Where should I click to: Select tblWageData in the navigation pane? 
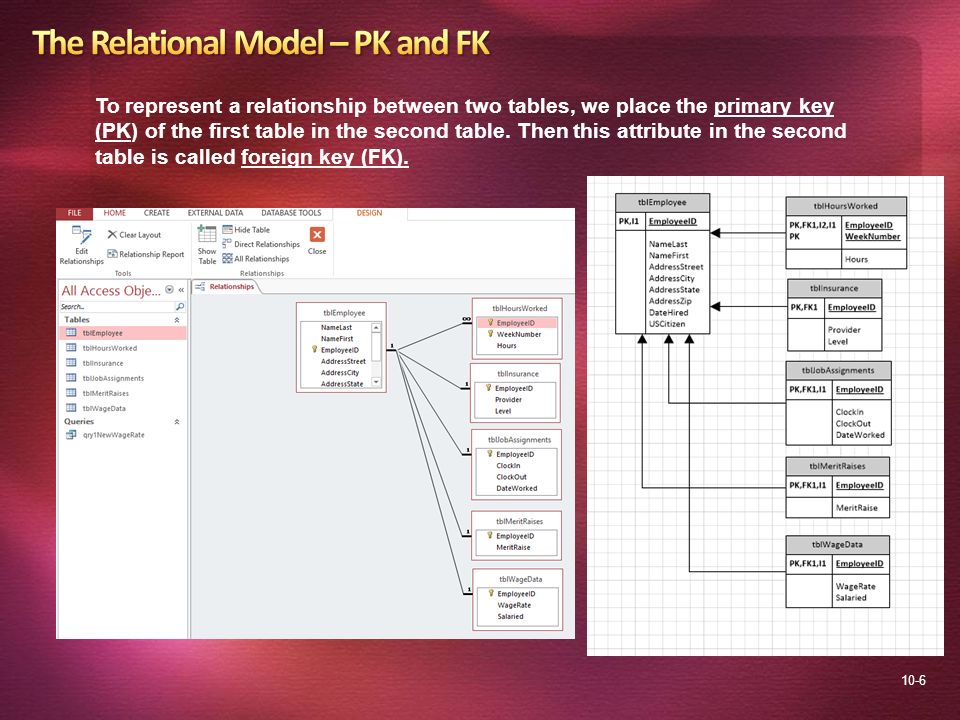(x=122, y=408)
